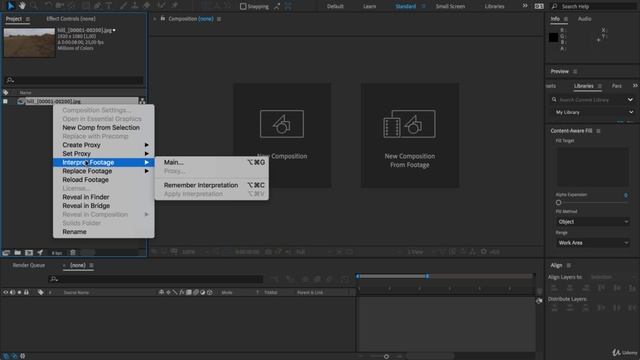Open the Info panel menu icon
The width and height of the screenshot is (640, 360).
566,19
